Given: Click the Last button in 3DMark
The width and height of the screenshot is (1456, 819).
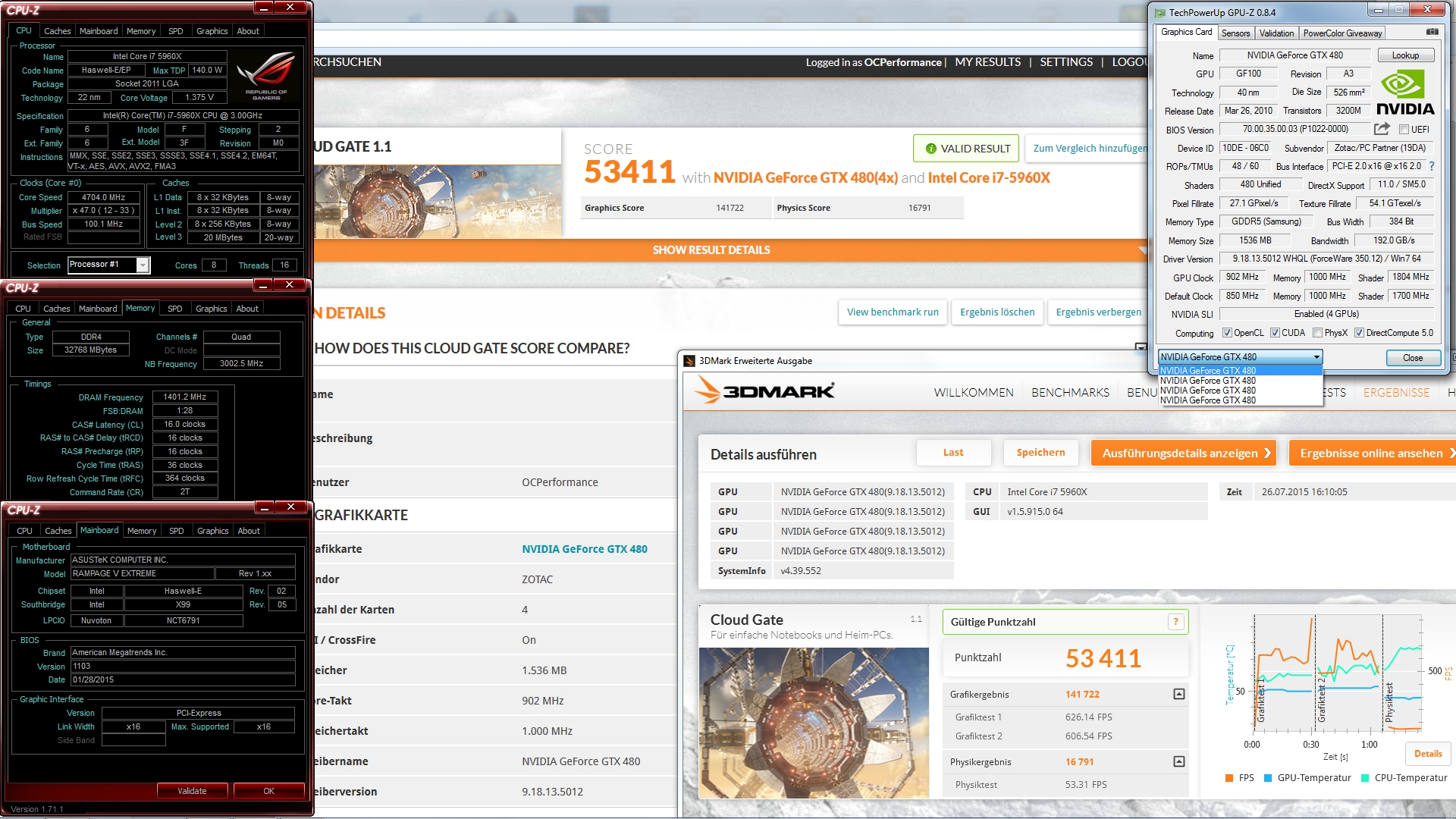Looking at the screenshot, I should [953, 453].
